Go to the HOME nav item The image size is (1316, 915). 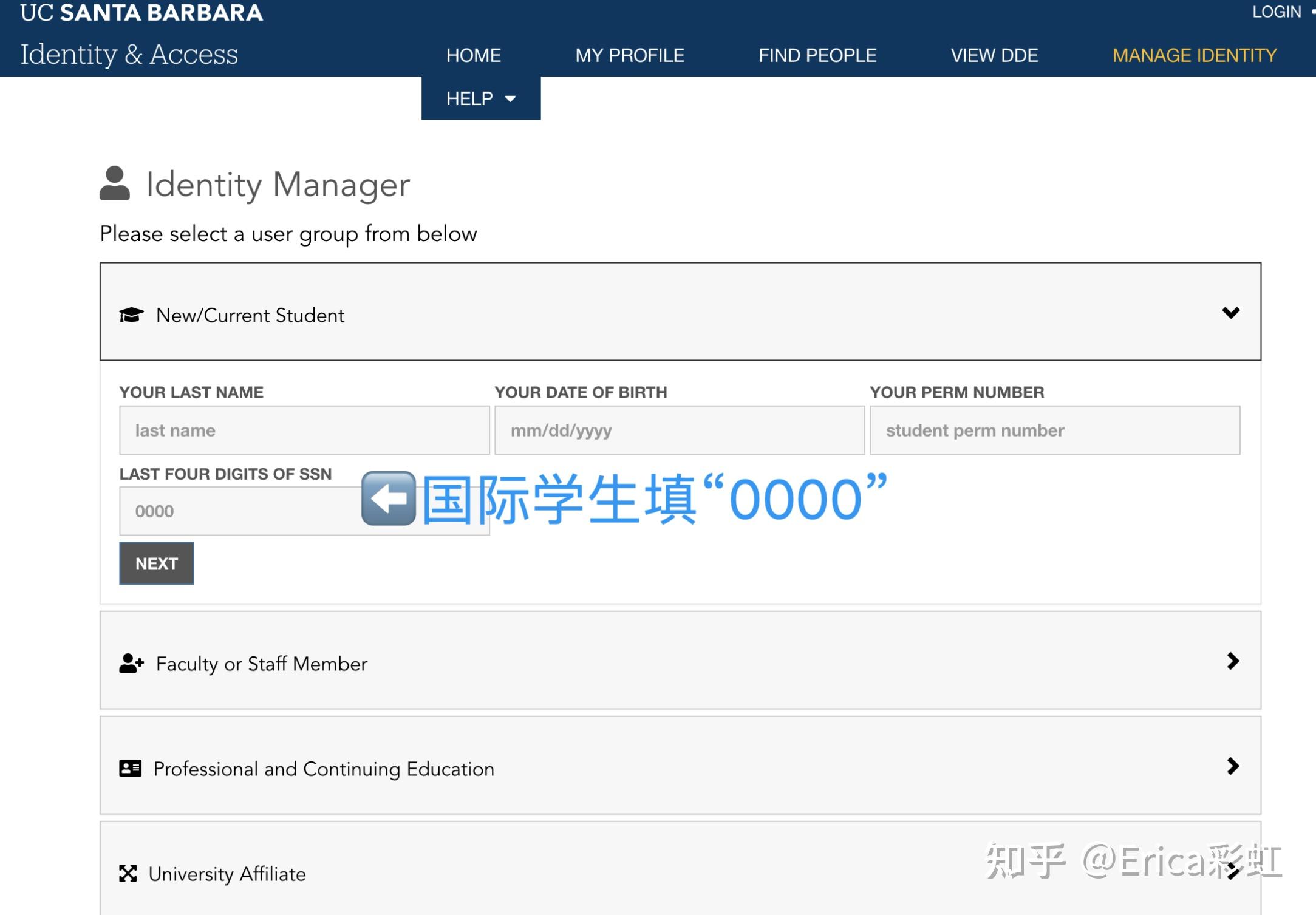474,55
